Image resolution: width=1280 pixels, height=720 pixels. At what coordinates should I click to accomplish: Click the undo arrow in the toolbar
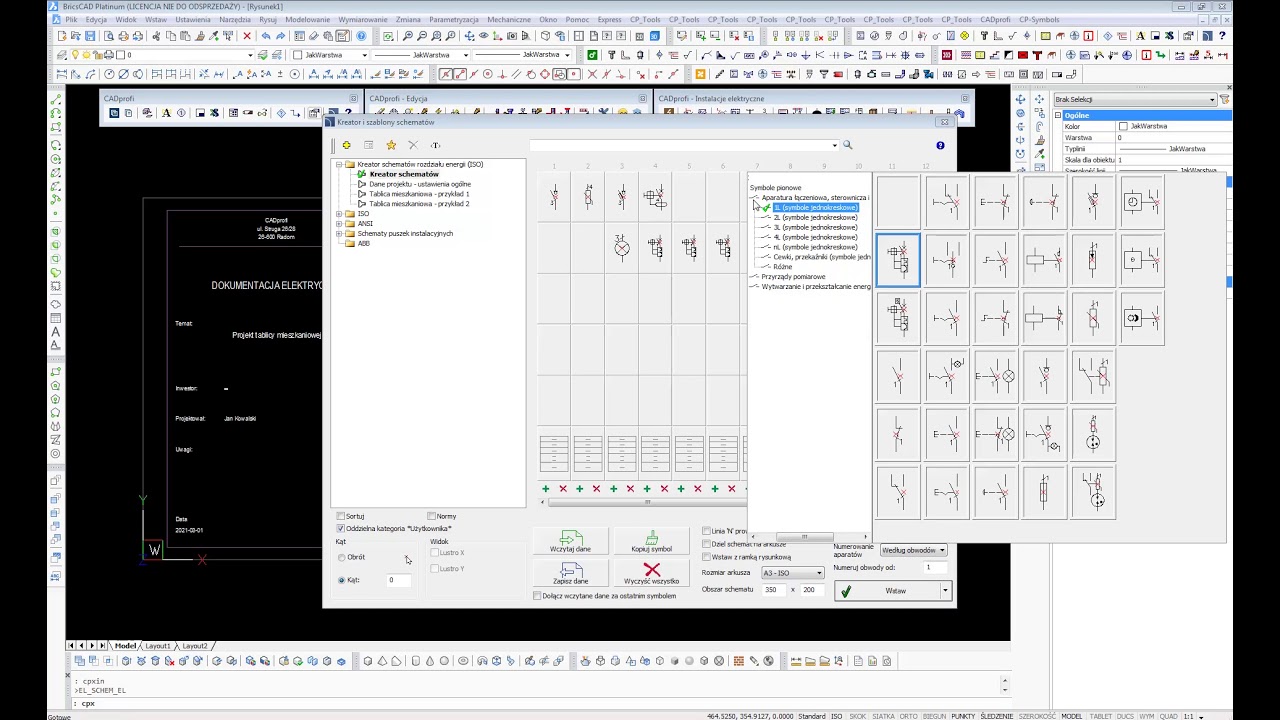pyautogui.click(x=266, y=36)
